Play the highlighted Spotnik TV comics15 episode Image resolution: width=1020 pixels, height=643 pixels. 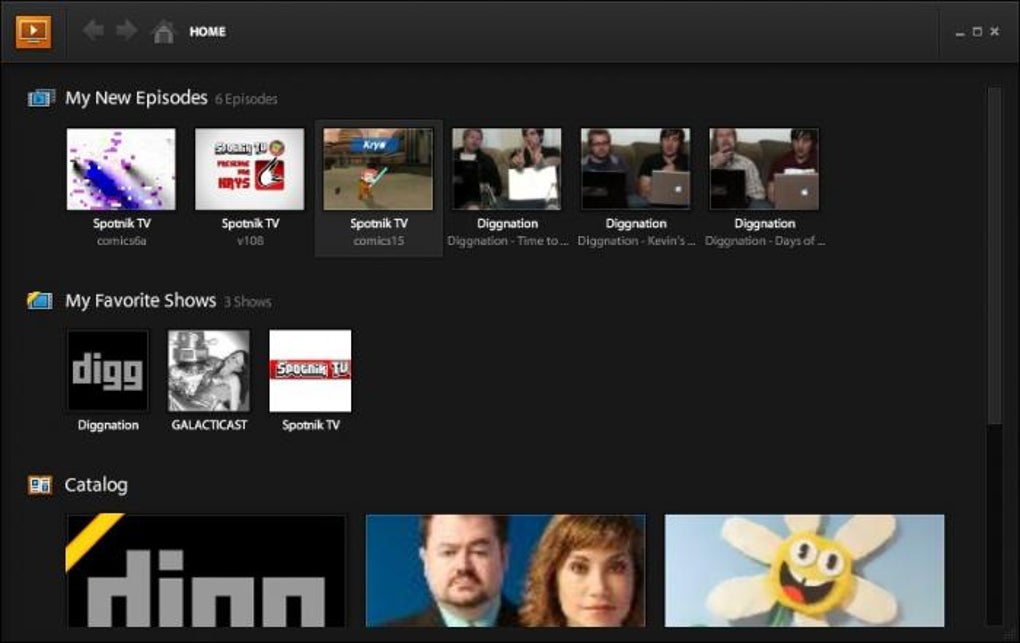coord(379,169)
